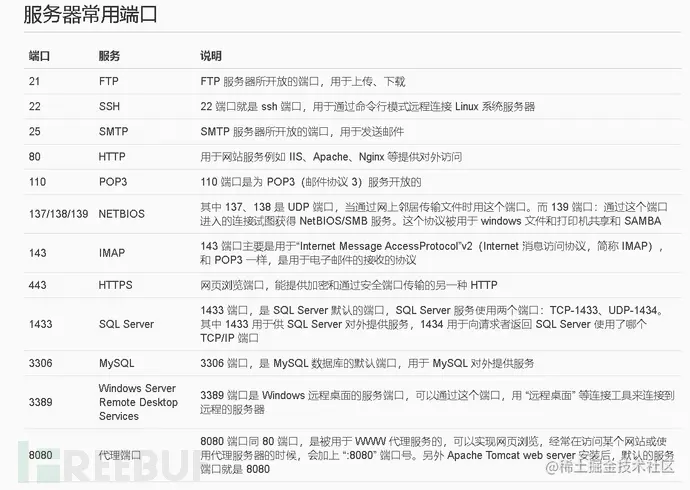690x490 pixels.
Task: Select port number 8080 cell
Action: point(40,455)
